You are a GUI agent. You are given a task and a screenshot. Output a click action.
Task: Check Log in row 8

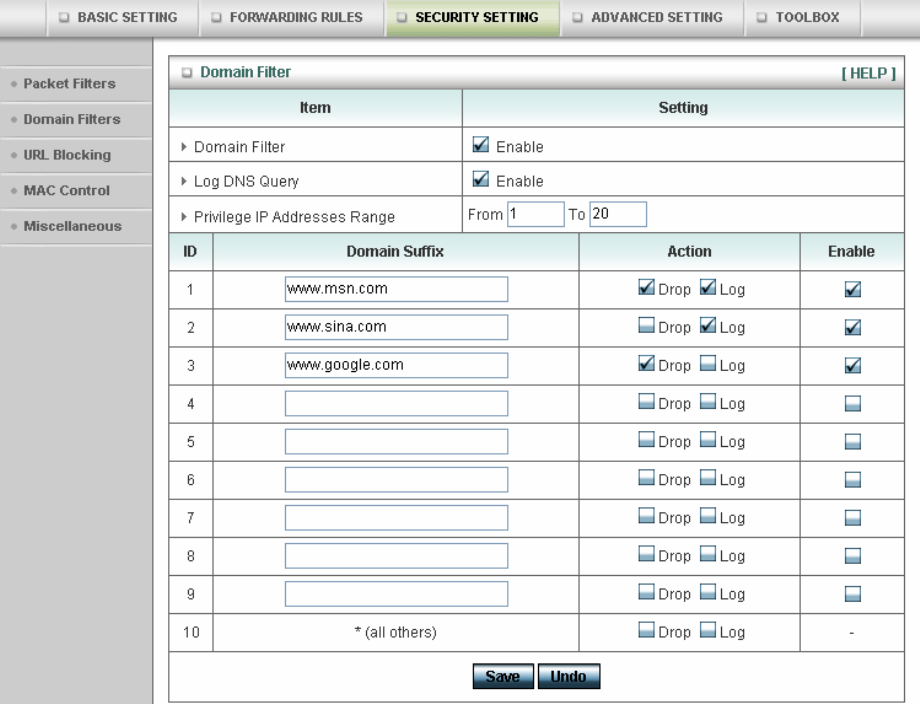pyautogui.click(x=708, y=554)
